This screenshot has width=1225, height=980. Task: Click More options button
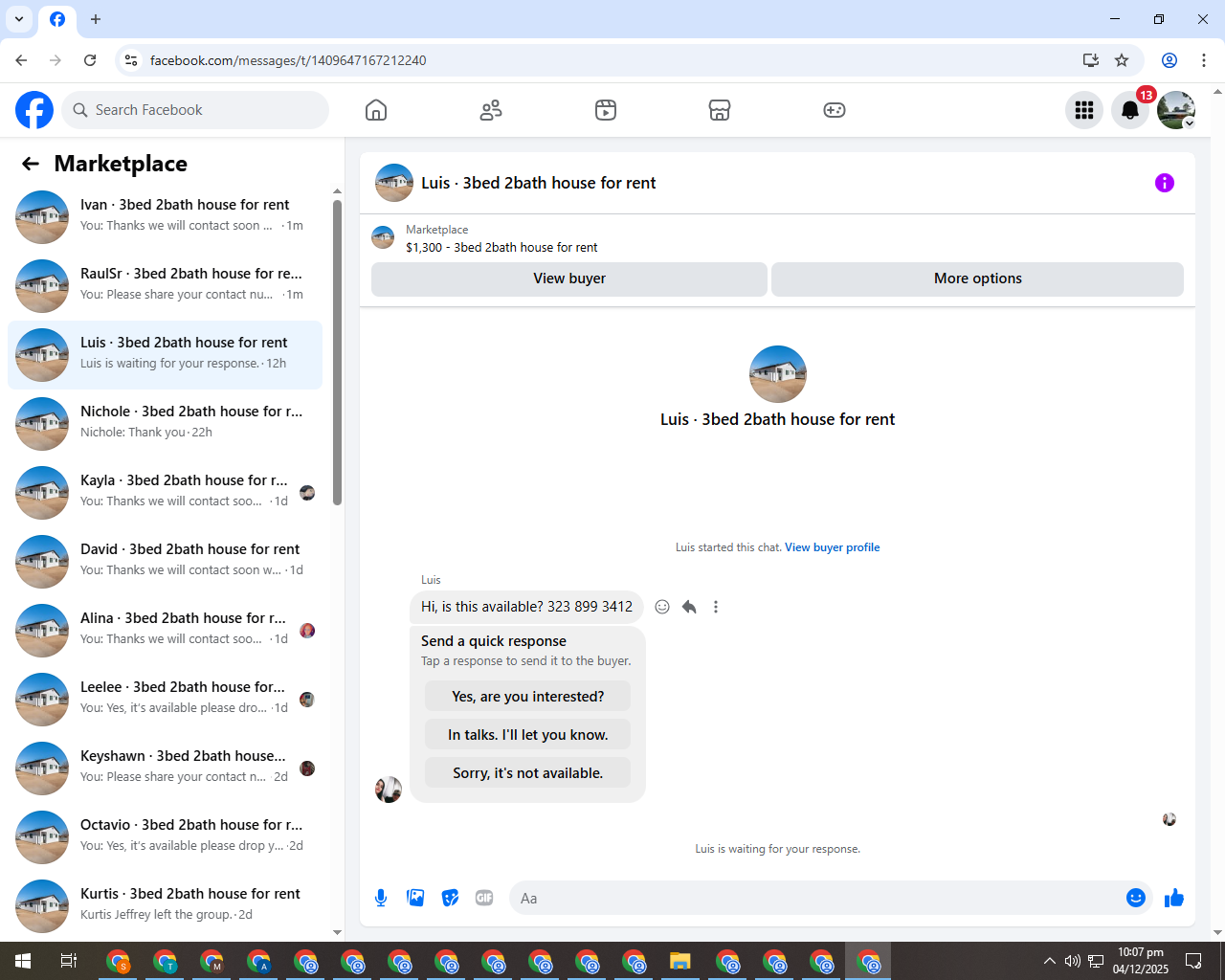click(977, 278)
